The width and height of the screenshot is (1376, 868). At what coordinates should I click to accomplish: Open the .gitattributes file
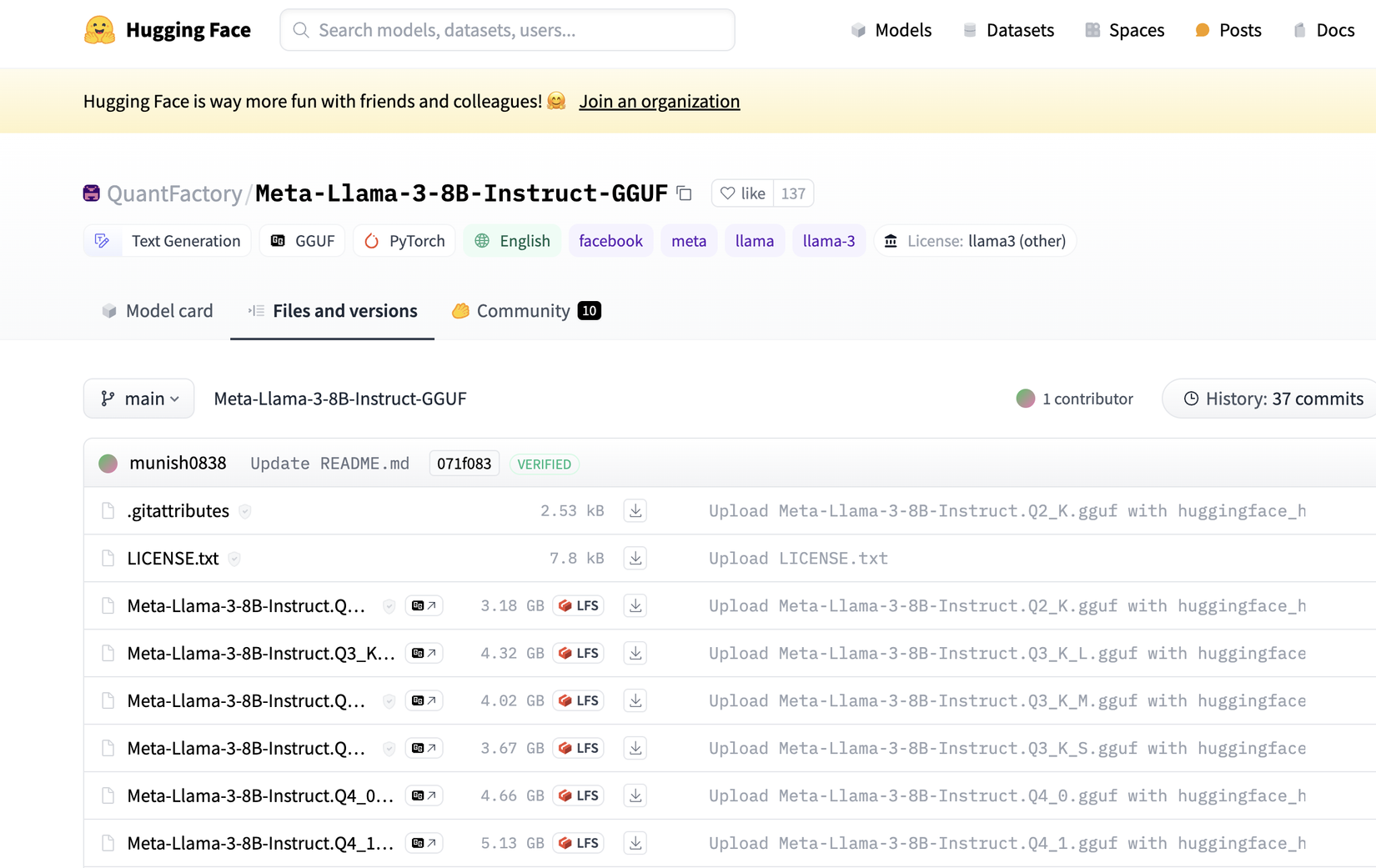click(x=178, y=510)
